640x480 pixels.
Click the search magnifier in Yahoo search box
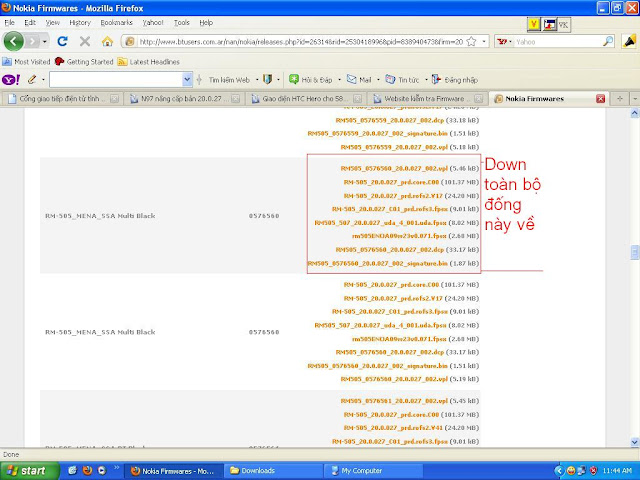pos(608,41)
